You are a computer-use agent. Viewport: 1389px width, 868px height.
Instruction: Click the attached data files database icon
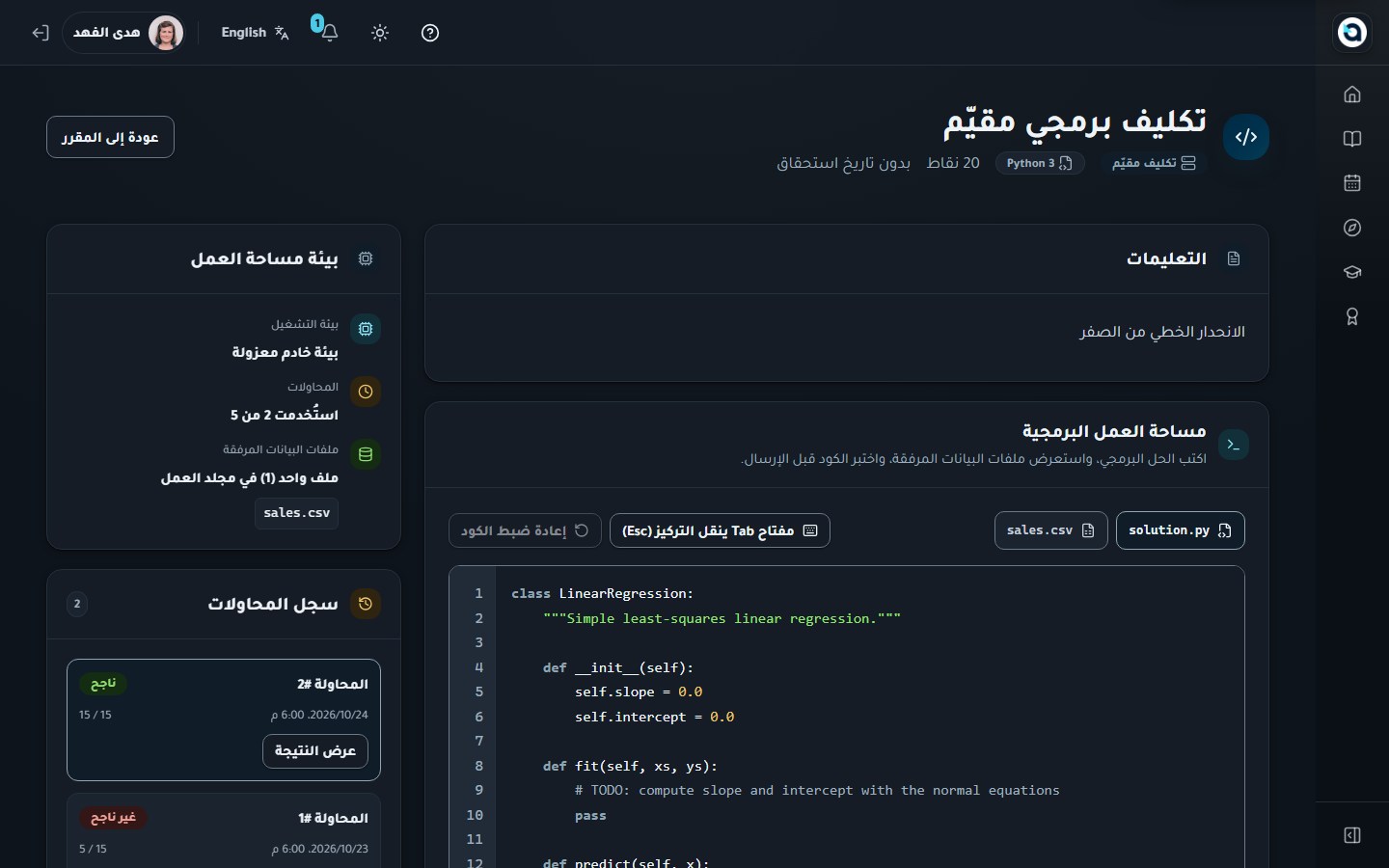click(366, 454)
